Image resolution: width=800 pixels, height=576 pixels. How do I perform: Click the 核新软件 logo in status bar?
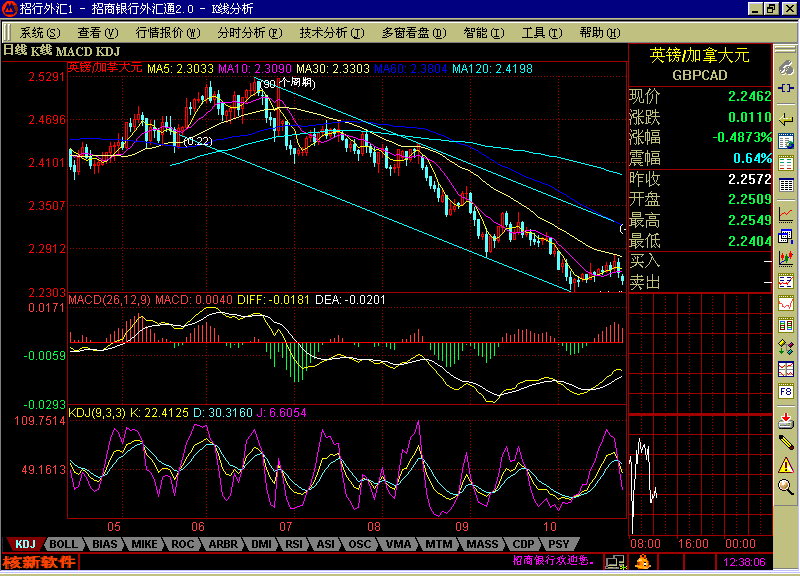(40, 562)
